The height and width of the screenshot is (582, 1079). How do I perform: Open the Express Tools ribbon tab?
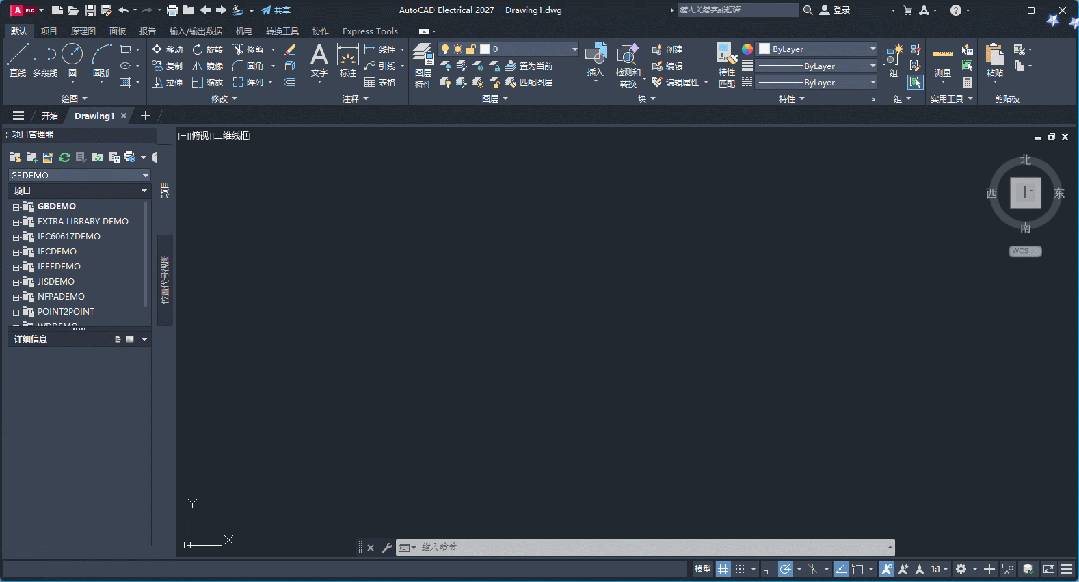pos(370,31)
